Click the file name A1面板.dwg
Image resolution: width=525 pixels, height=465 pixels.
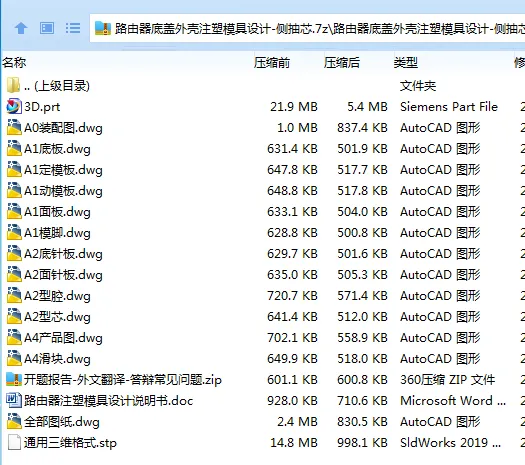point(57,212)
